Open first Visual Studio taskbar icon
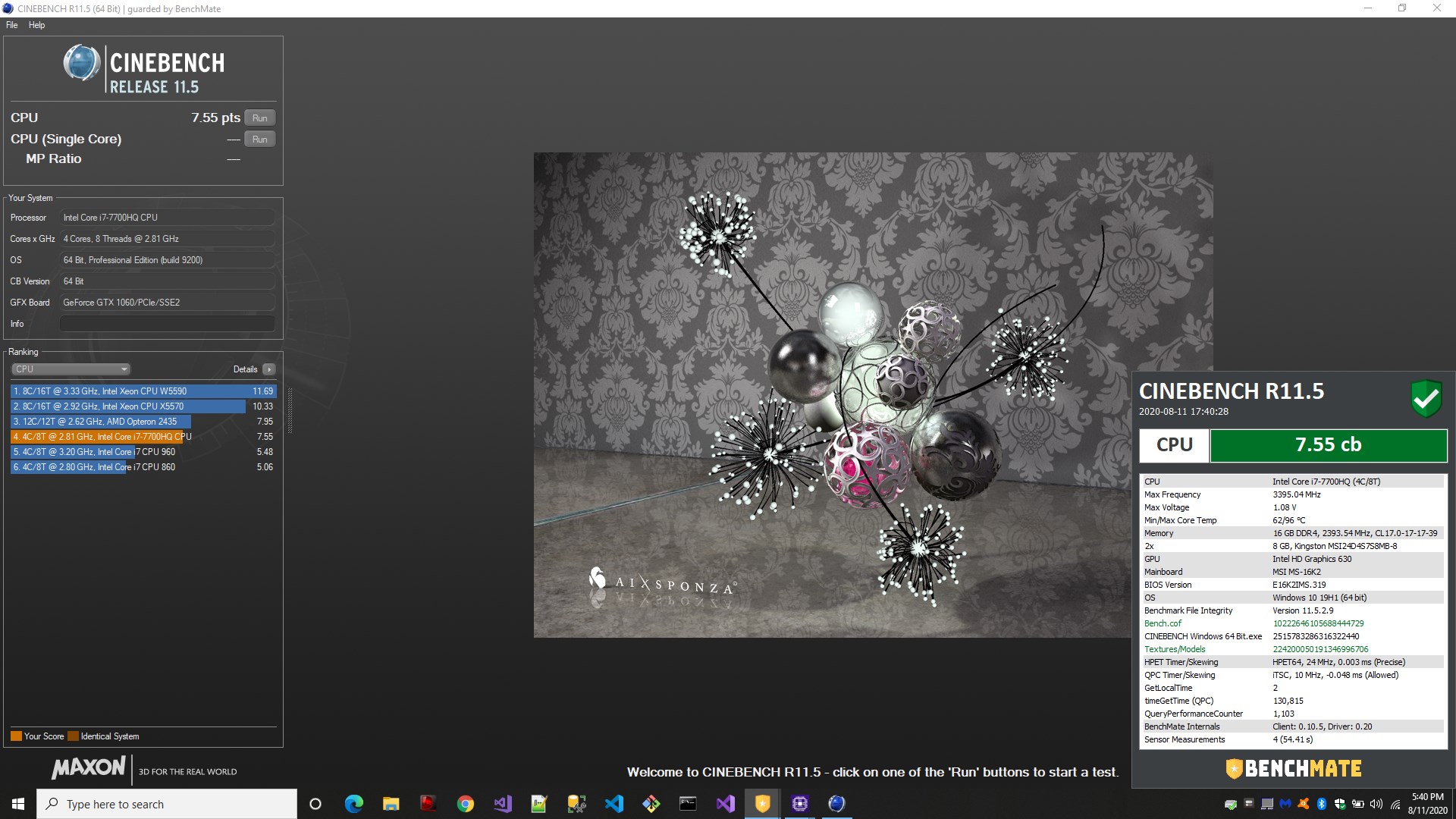Screen dimensions: 1456x819 [502, 804]
